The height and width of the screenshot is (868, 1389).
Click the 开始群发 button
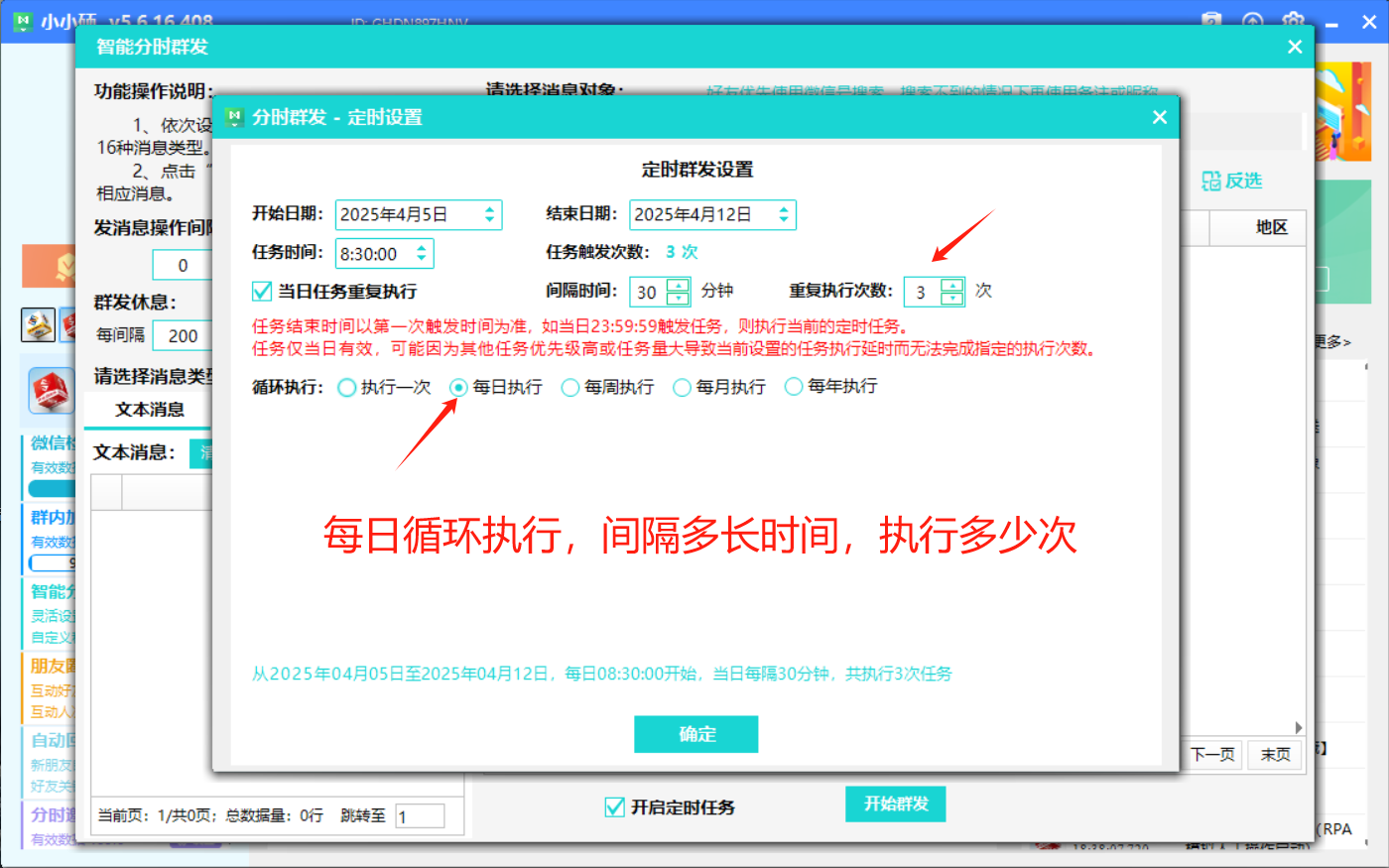click(895, 804)
